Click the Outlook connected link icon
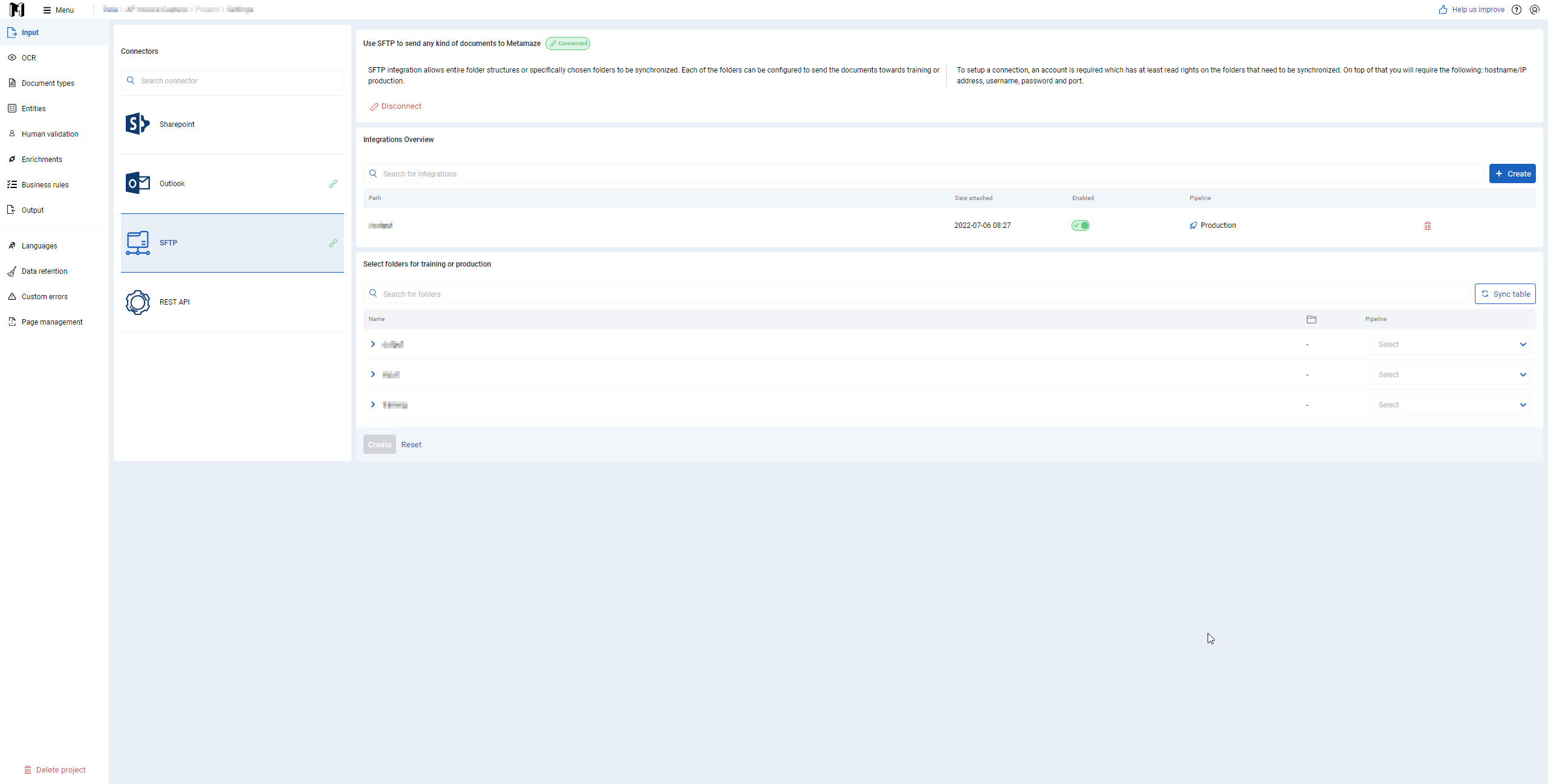This screenshot has width=1548, height=784. pyautogui.click(x=333, y=184)
